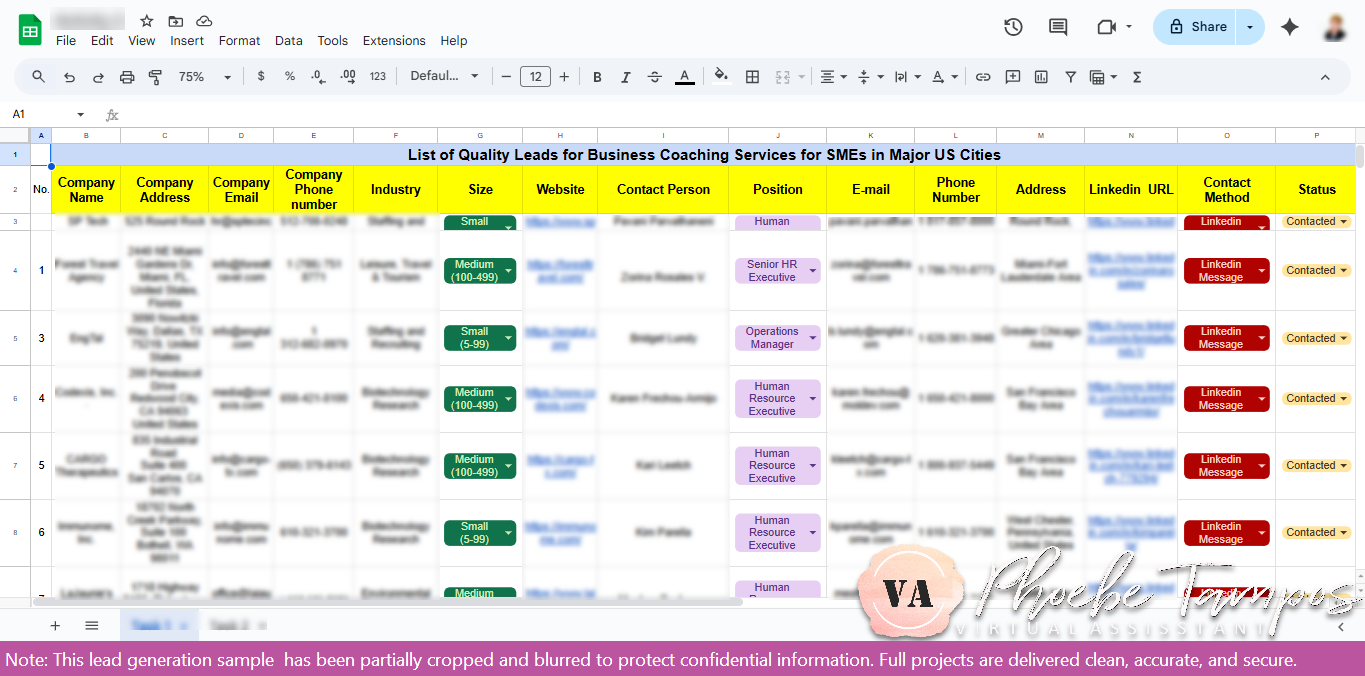Insert a chart

pyautogui.click(x=1040, y=76)
